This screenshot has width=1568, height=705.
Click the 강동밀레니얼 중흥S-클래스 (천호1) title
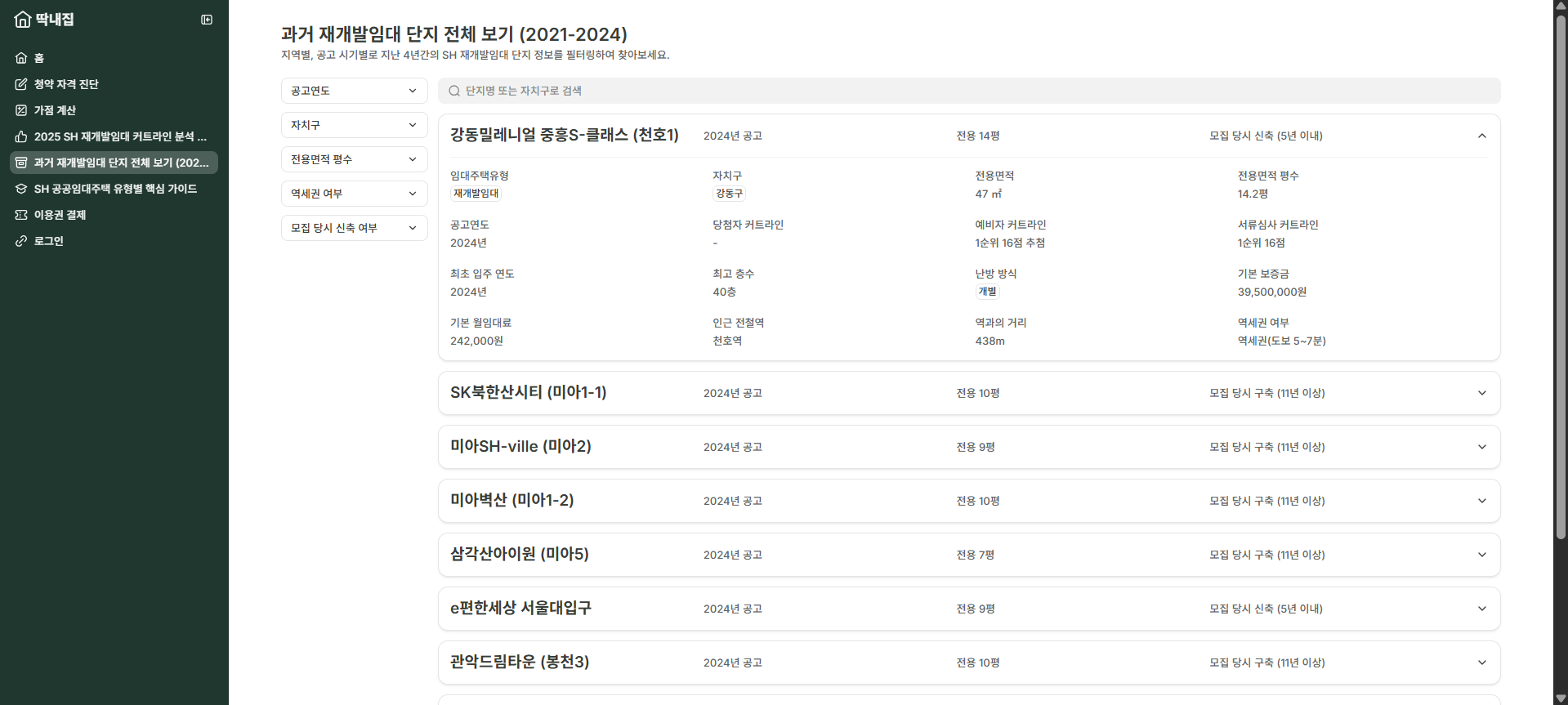(565, 135)
